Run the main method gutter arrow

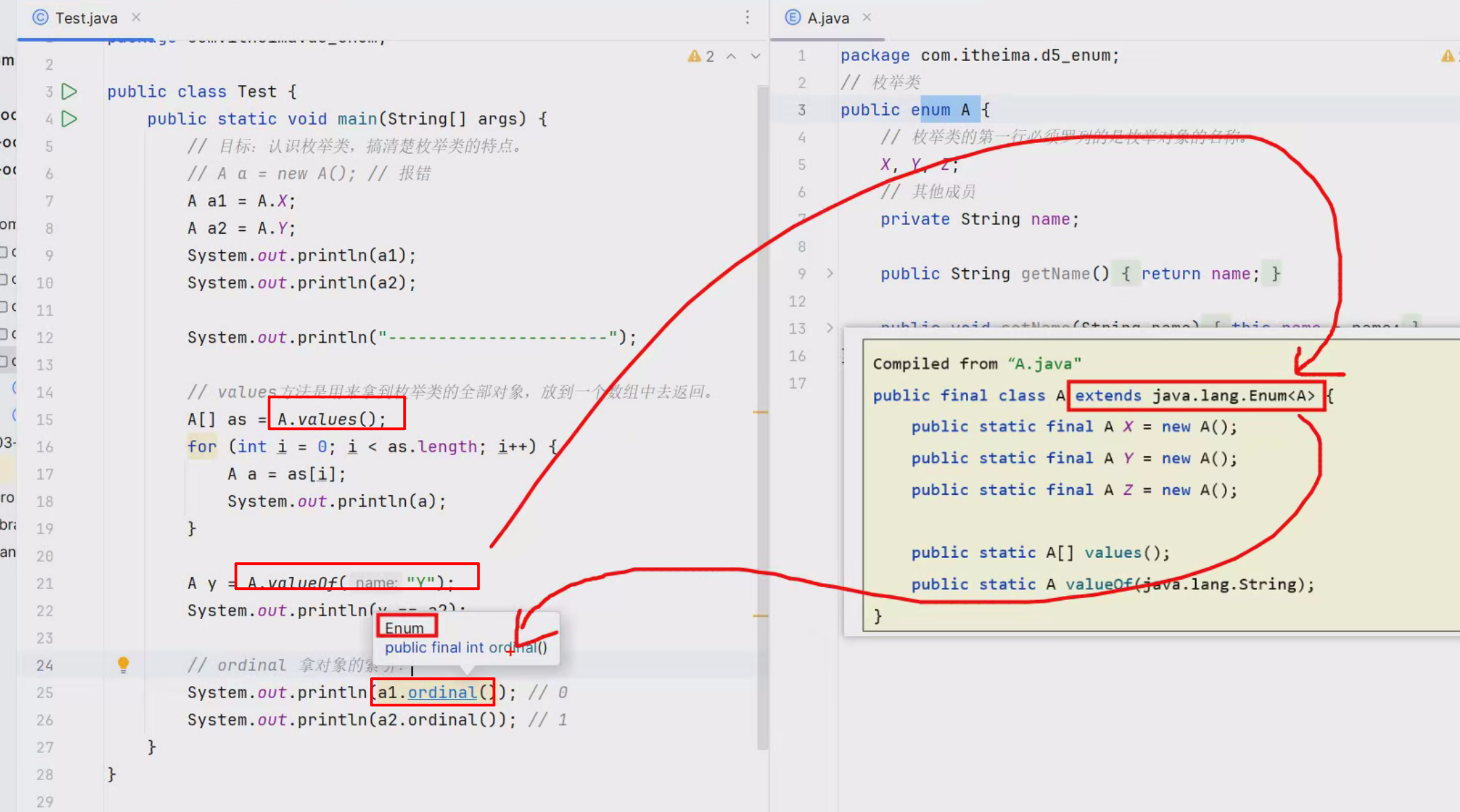69,119
